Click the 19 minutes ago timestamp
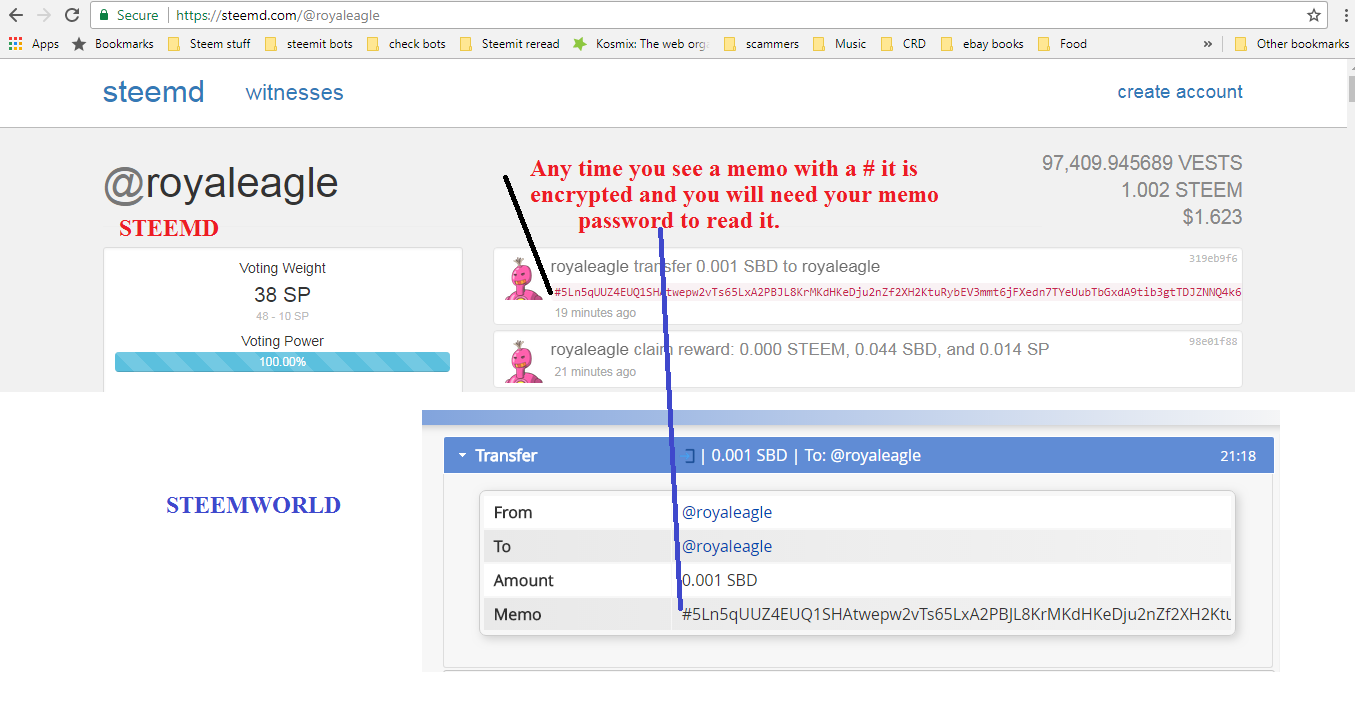 tap(595, 313)
